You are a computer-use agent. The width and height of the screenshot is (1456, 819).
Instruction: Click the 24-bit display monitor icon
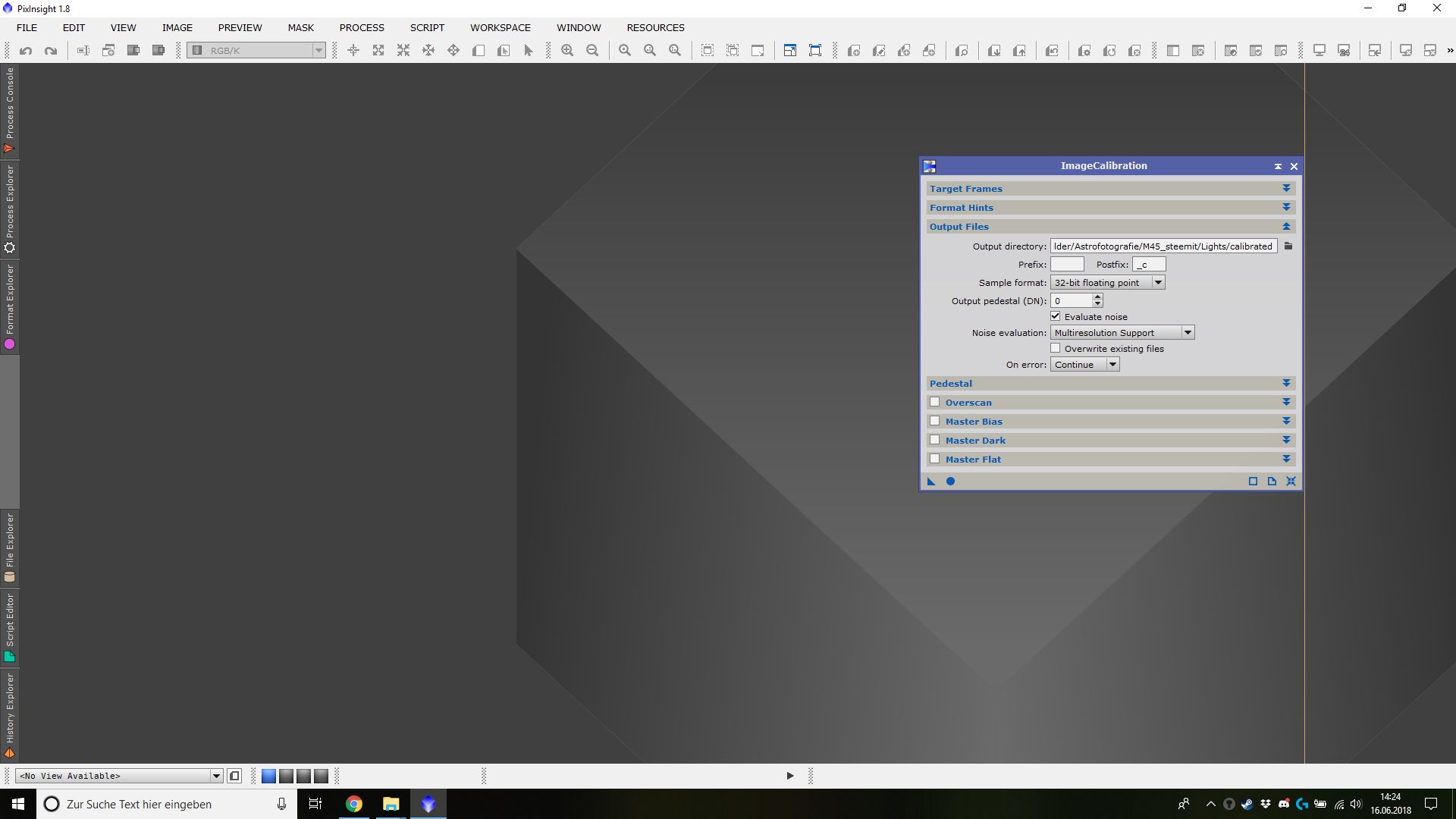(x=1344, y=51)
